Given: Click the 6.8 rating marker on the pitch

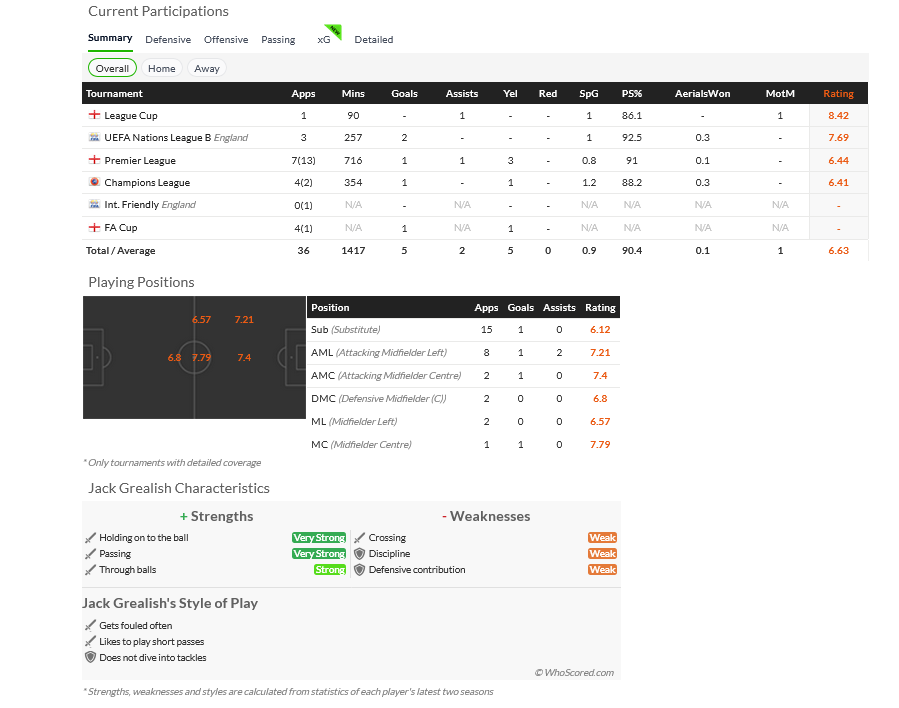Looking at the screenshot, I should (174, 358).
